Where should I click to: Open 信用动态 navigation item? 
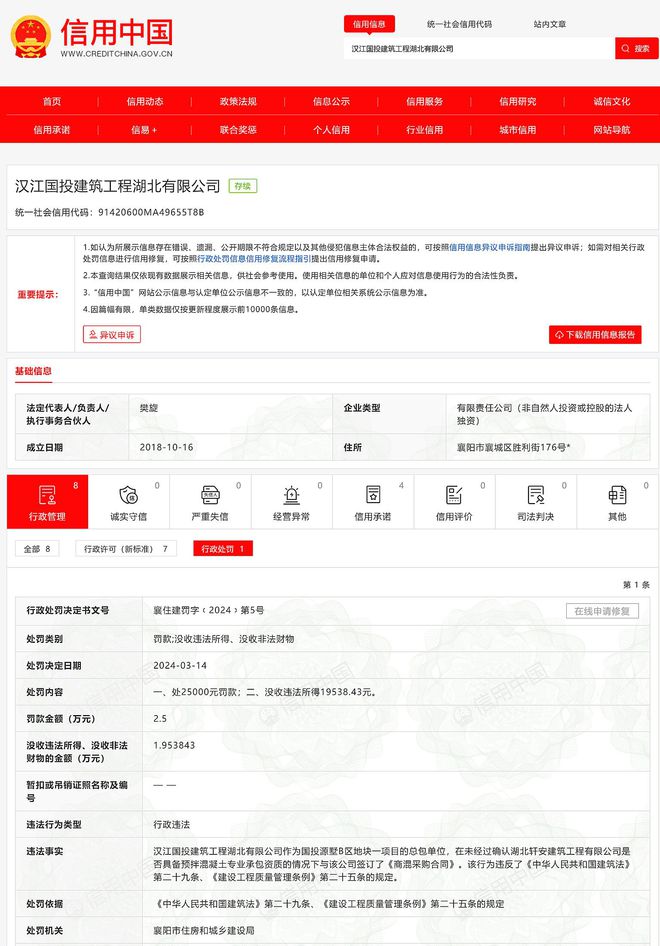click(145, 101)
